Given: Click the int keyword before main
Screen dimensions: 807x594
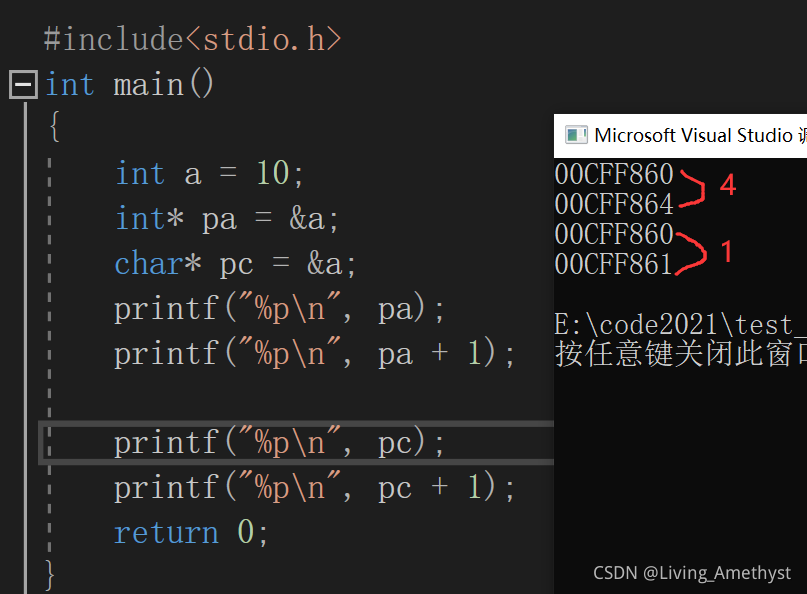Looking at the screenshot, I should (70, 84).
